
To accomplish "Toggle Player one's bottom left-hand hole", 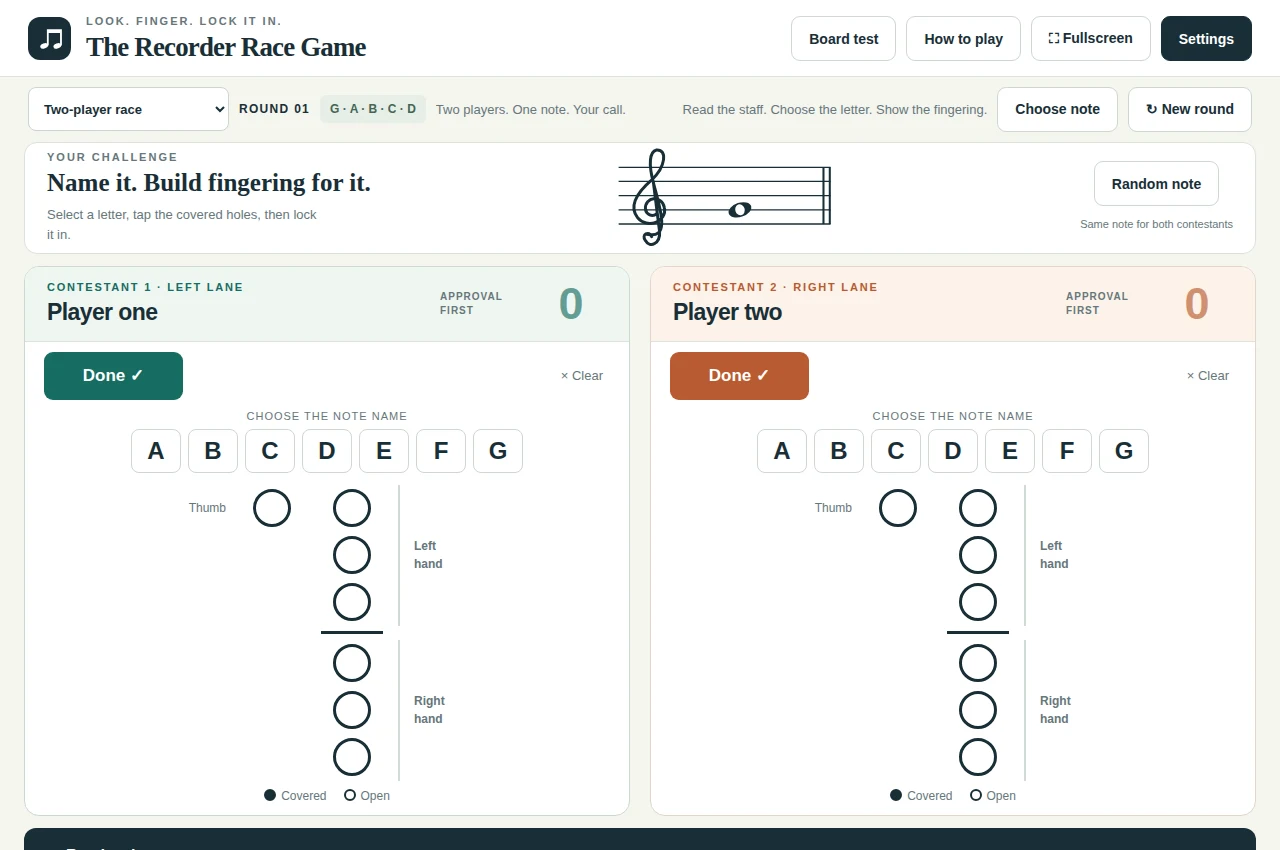I will (352, 602).
